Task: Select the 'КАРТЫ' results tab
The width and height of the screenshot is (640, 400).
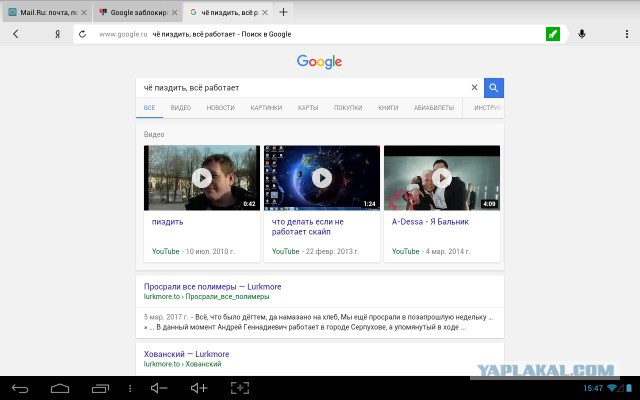Action: [308, 108]
